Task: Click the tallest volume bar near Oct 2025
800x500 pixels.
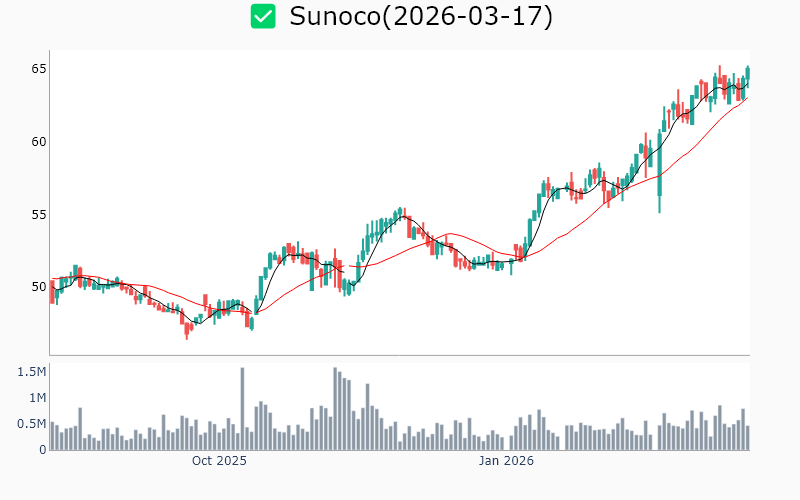Action: tap(242, 410)
